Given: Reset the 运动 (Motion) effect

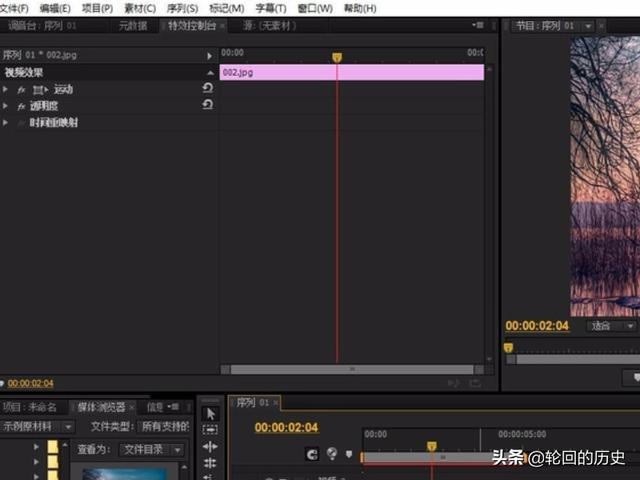Looking at the screenshot, I should 207,89.
